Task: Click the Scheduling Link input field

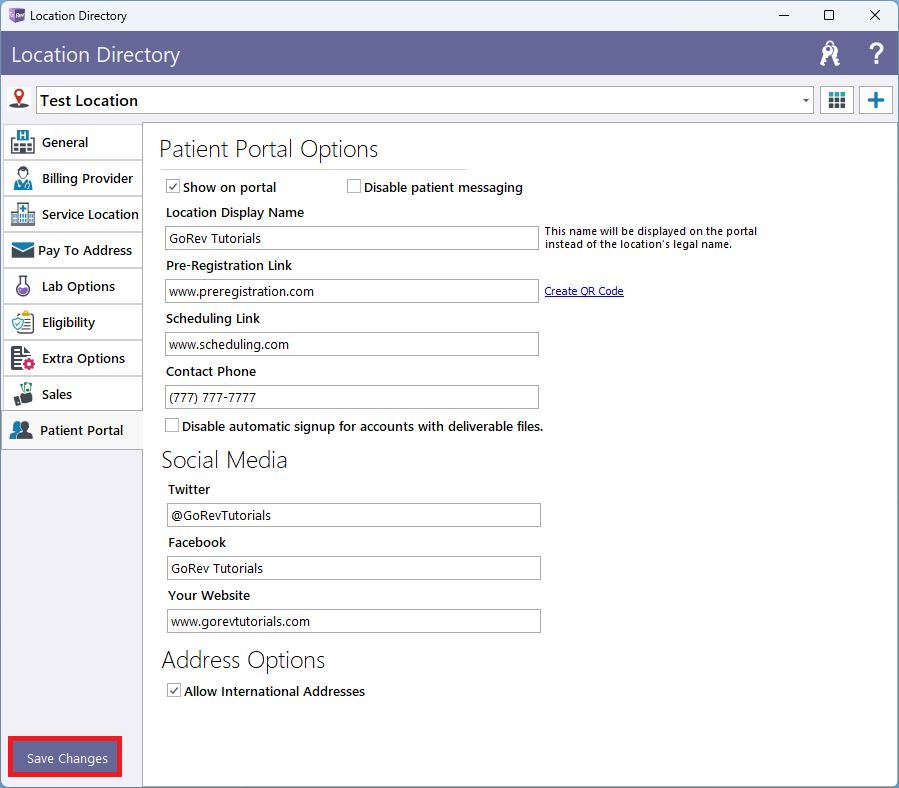Action: point(352,344)
